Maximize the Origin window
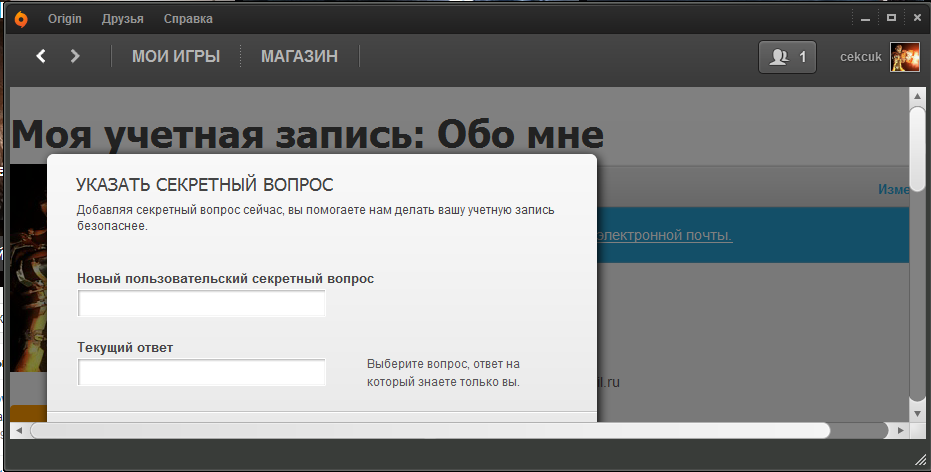The image size is (931, 472). [x=891, y=17]
